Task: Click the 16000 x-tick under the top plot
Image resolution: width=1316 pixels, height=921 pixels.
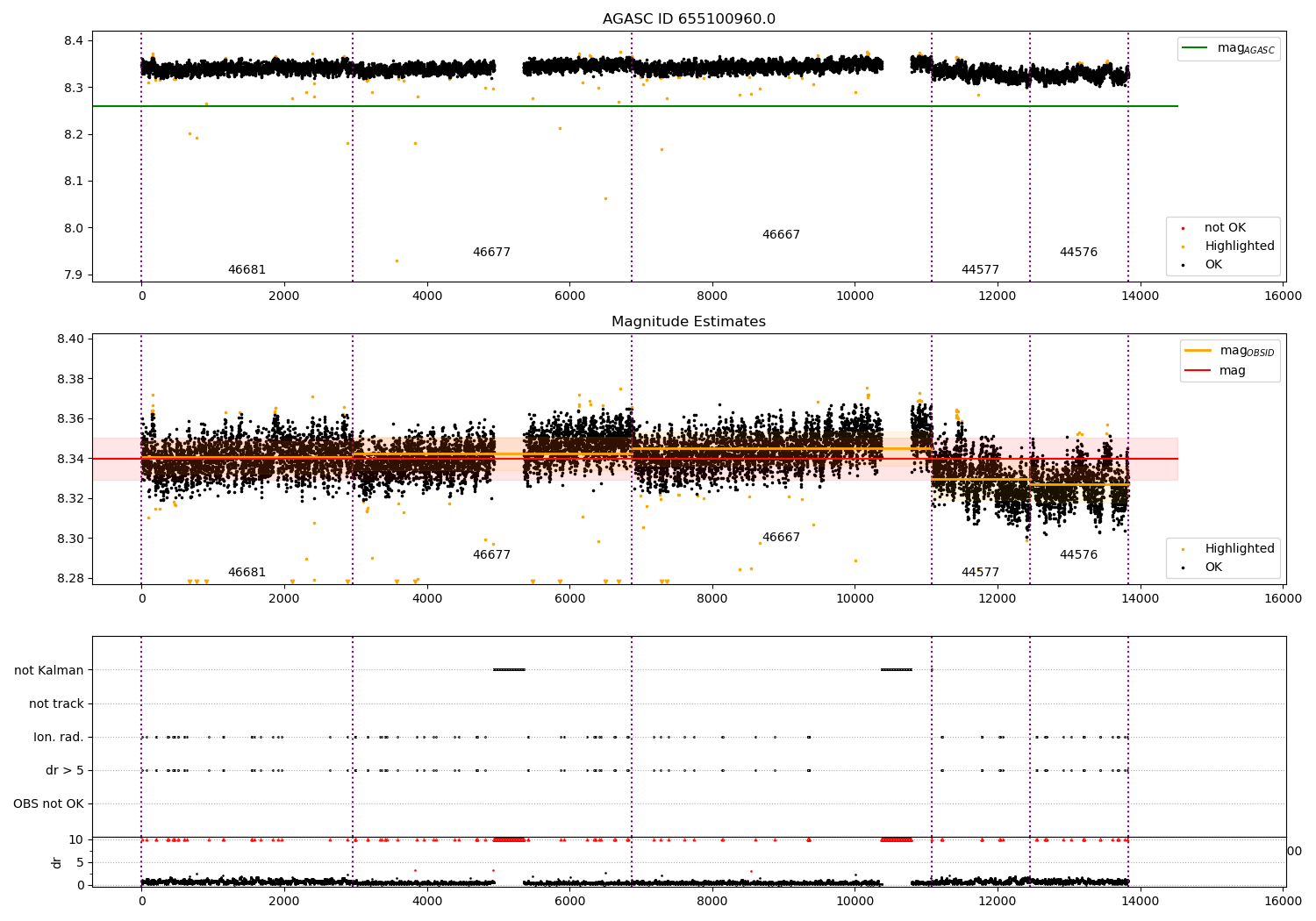Action: (1284, 296)
